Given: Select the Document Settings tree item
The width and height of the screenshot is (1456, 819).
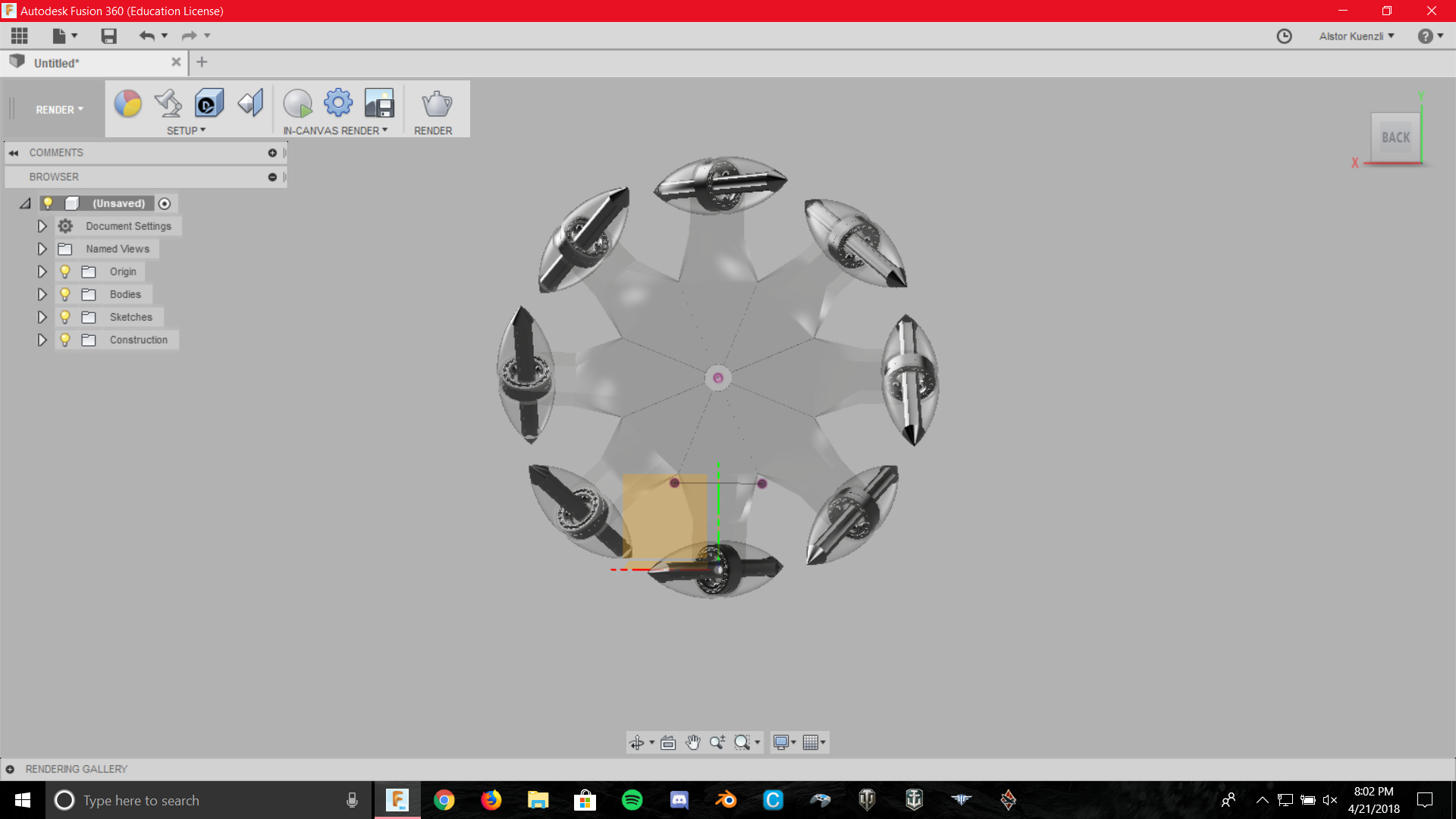Looking at the screenshot, I should [x=128, y=226].
